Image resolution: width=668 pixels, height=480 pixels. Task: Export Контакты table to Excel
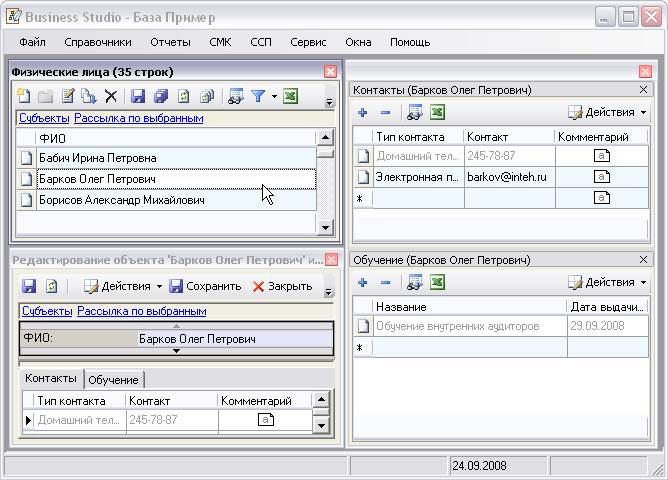(x=438, y=112)
